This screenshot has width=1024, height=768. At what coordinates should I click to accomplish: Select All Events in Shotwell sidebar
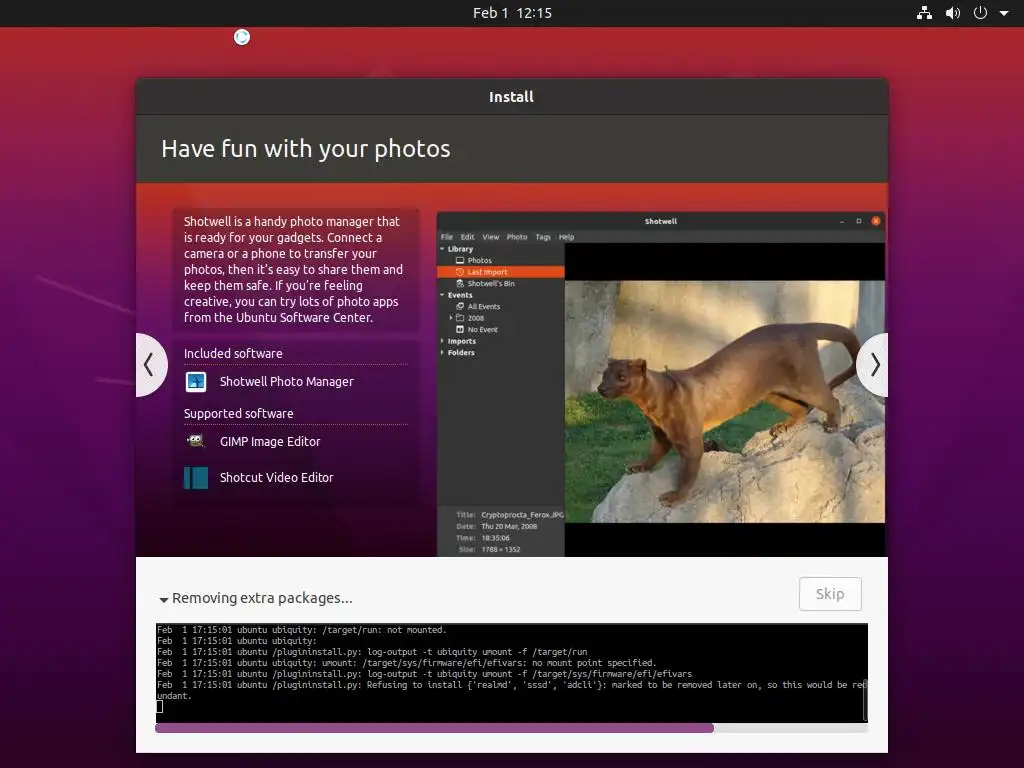coord(483,306)
